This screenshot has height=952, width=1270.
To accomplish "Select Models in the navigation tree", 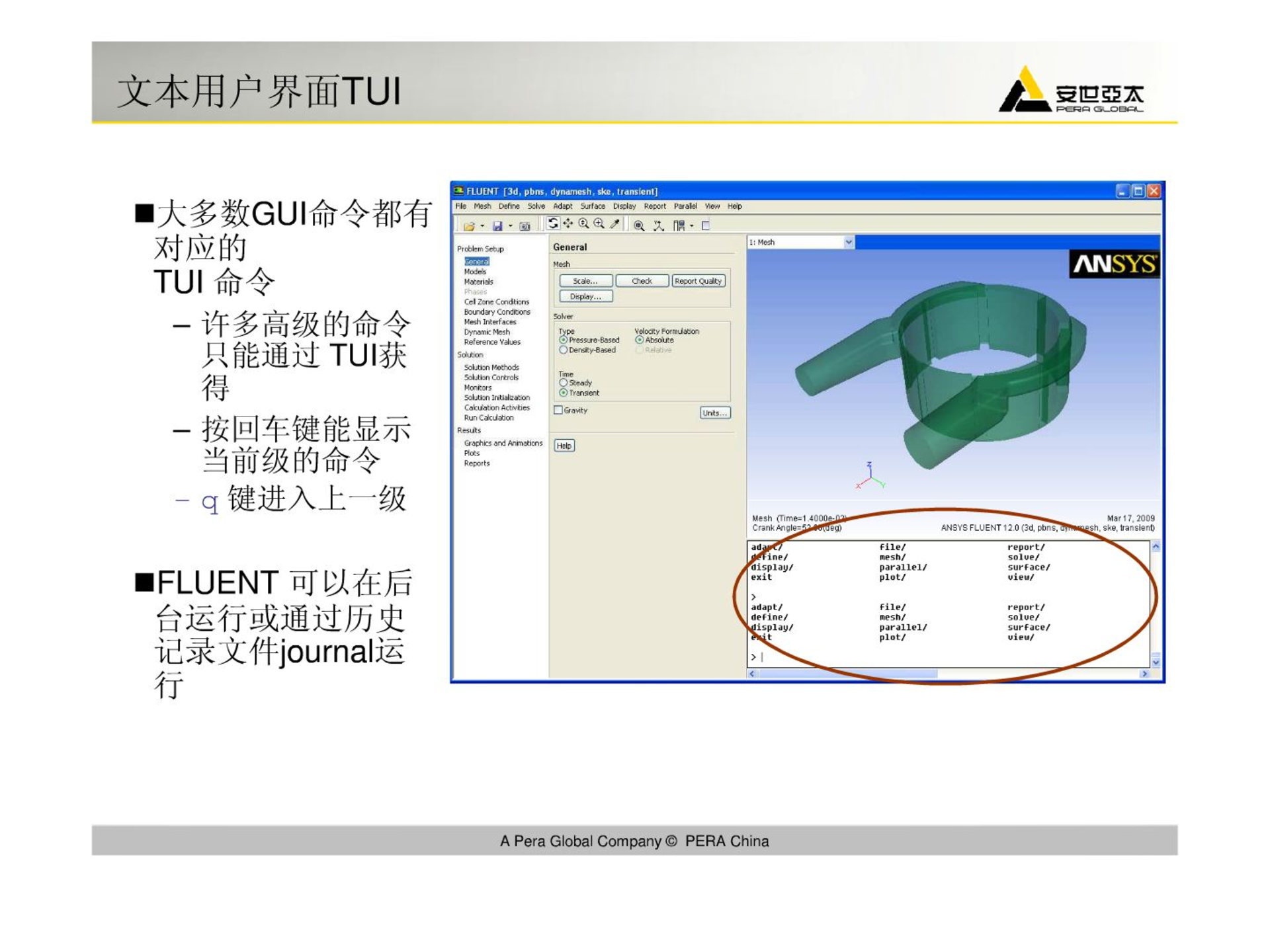I will pyautogui.click(x=475, y=272).
